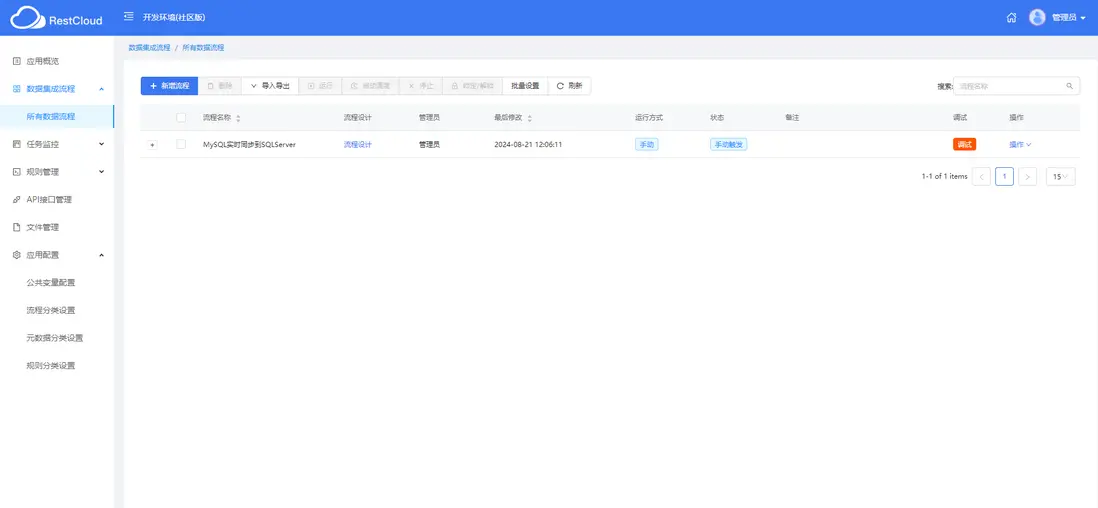This screenshot has height=508, width=1098.
Task: Expand the 任务监控 sidebar section
Action: coord(57,144)
